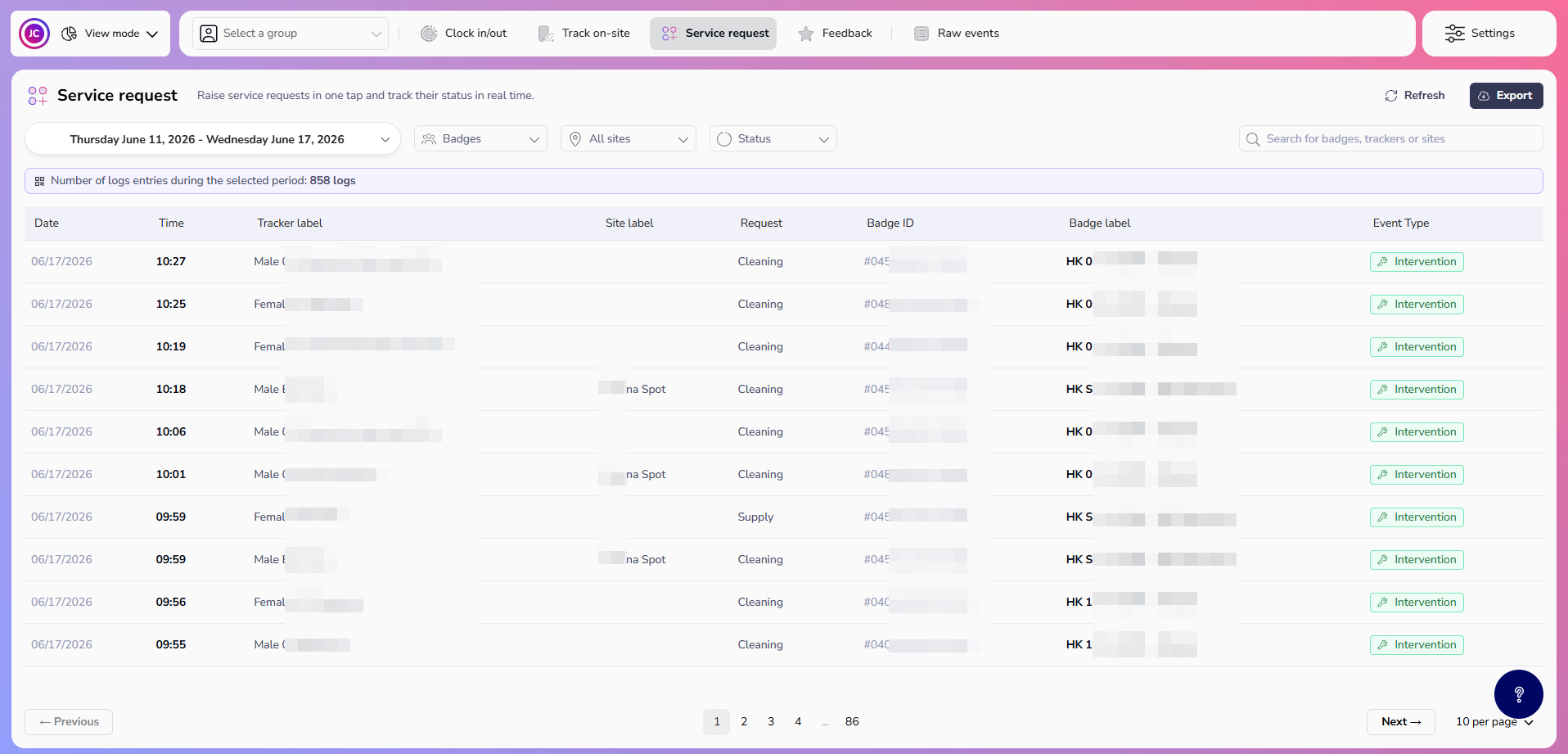1568x754 pixels.
Task: Click Intervention tag in the 10:27 row
Action: [x=1417, y=262]
